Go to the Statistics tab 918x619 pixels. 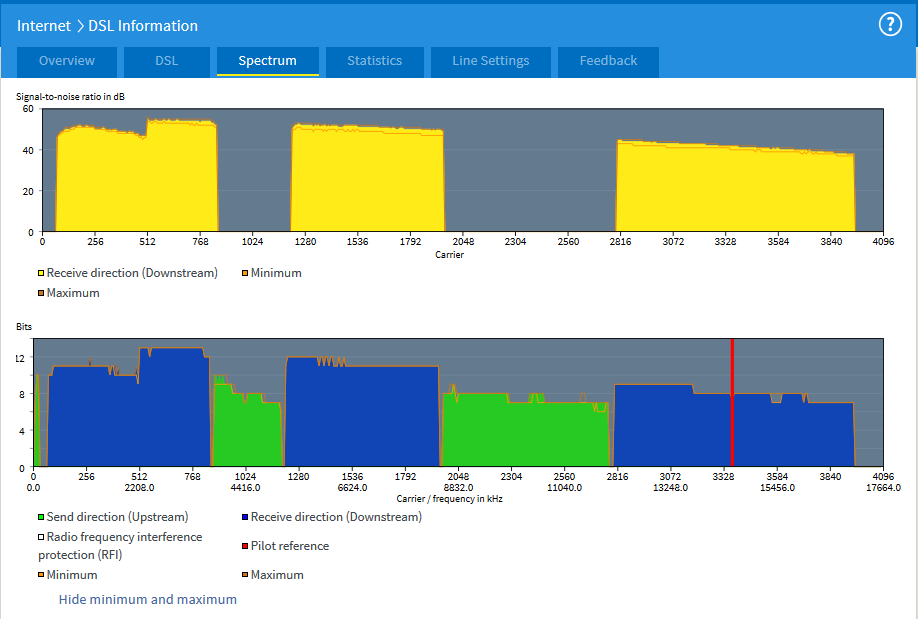374,61
